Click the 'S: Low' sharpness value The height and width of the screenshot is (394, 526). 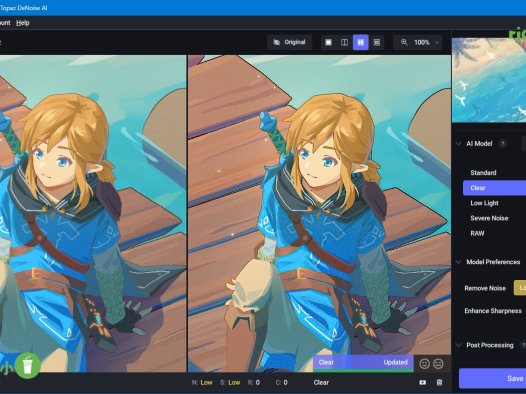230,382
